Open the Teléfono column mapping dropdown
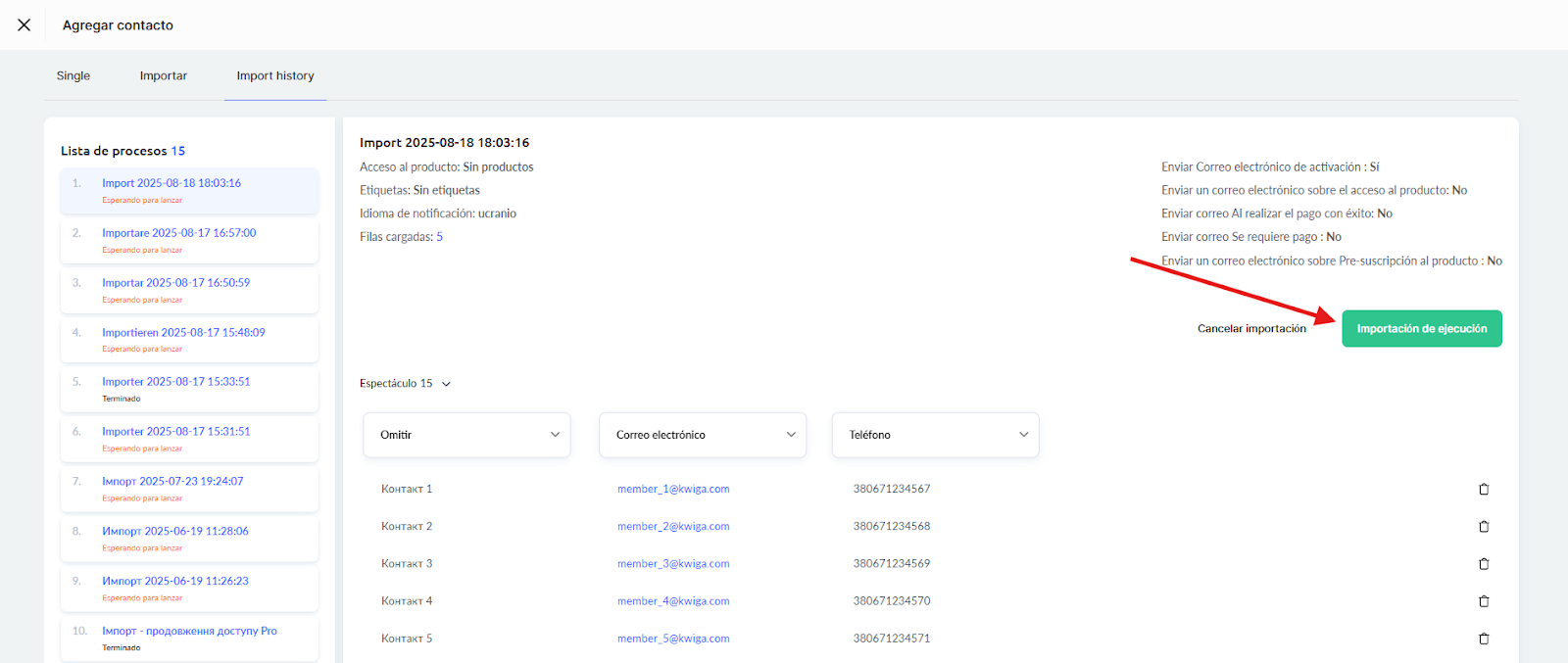 [x=936, y=435]
